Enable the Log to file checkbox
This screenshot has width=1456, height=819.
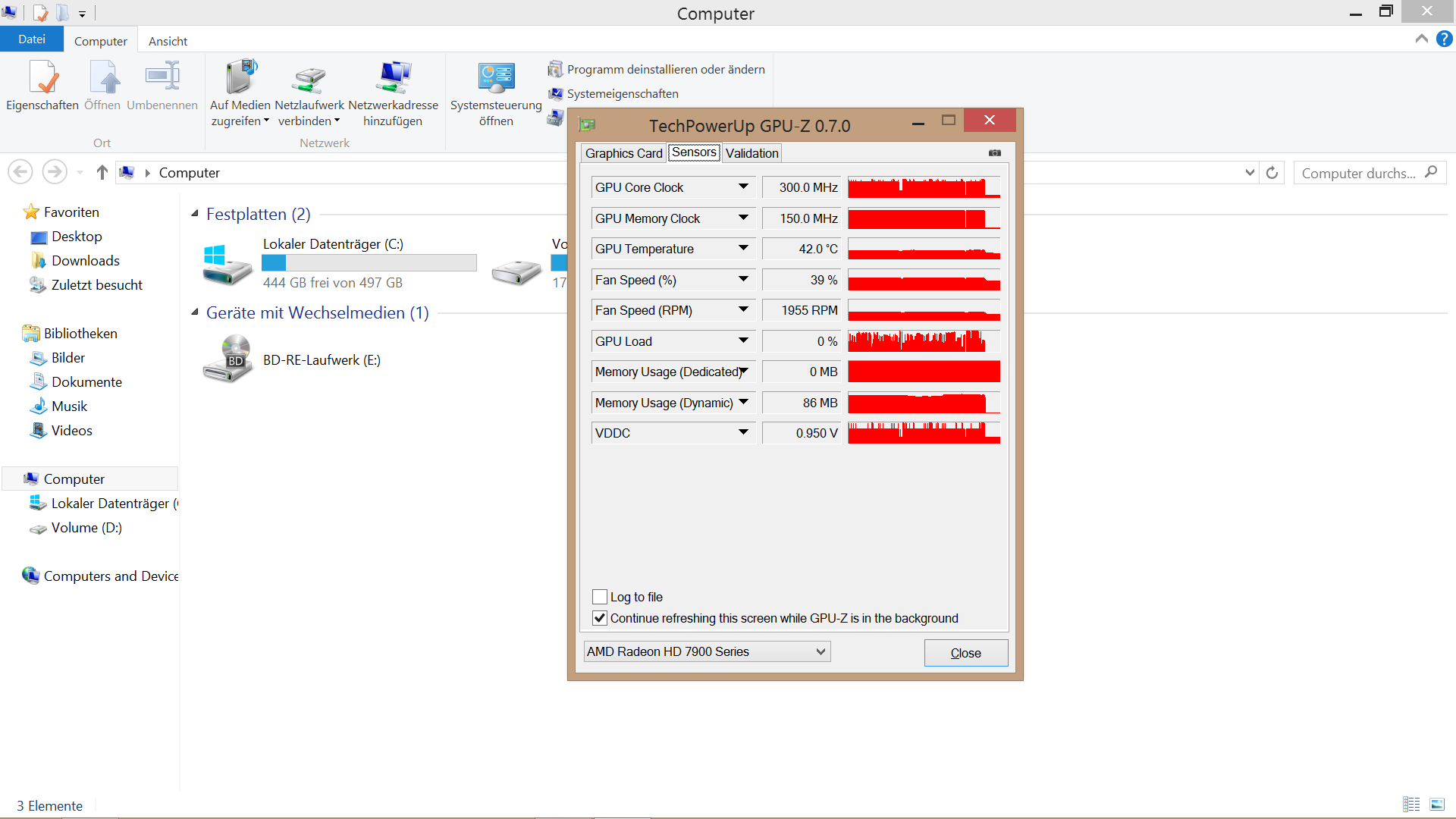600,597
